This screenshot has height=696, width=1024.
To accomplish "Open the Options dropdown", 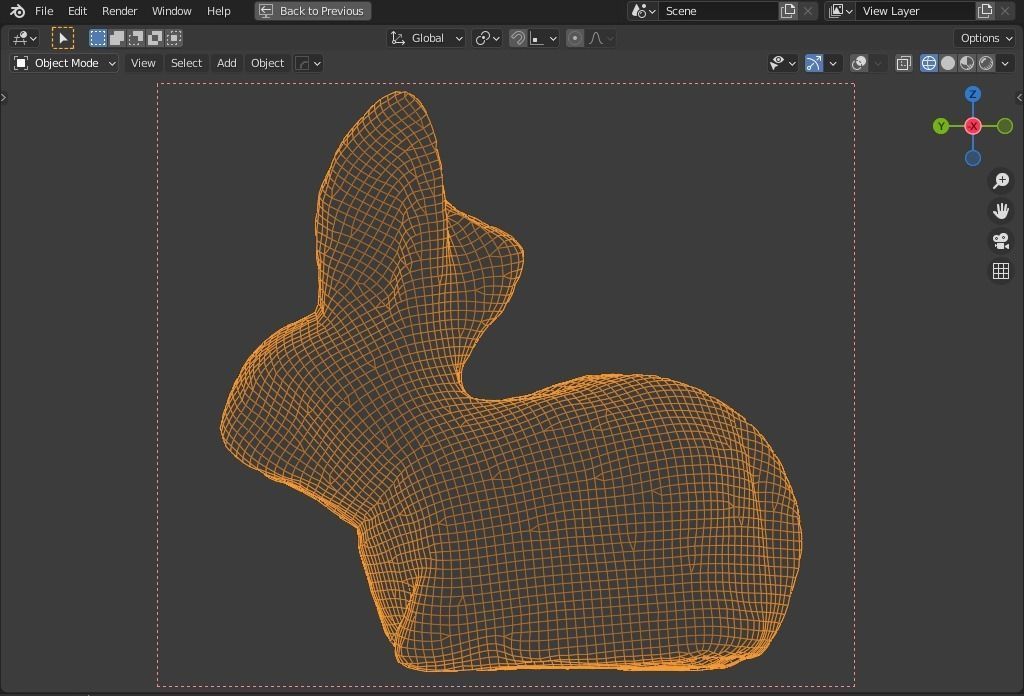I will tap(986, 39).
